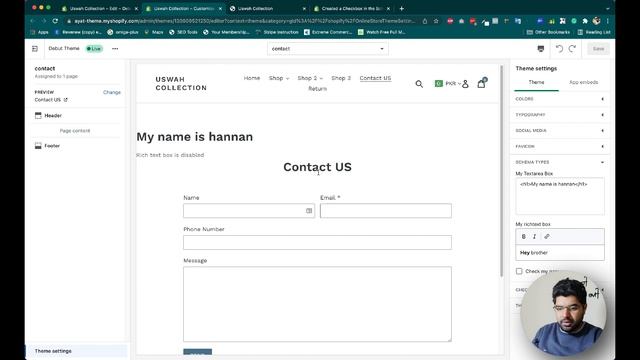Switch to the App embeds tab

click(x=584, y=82)
